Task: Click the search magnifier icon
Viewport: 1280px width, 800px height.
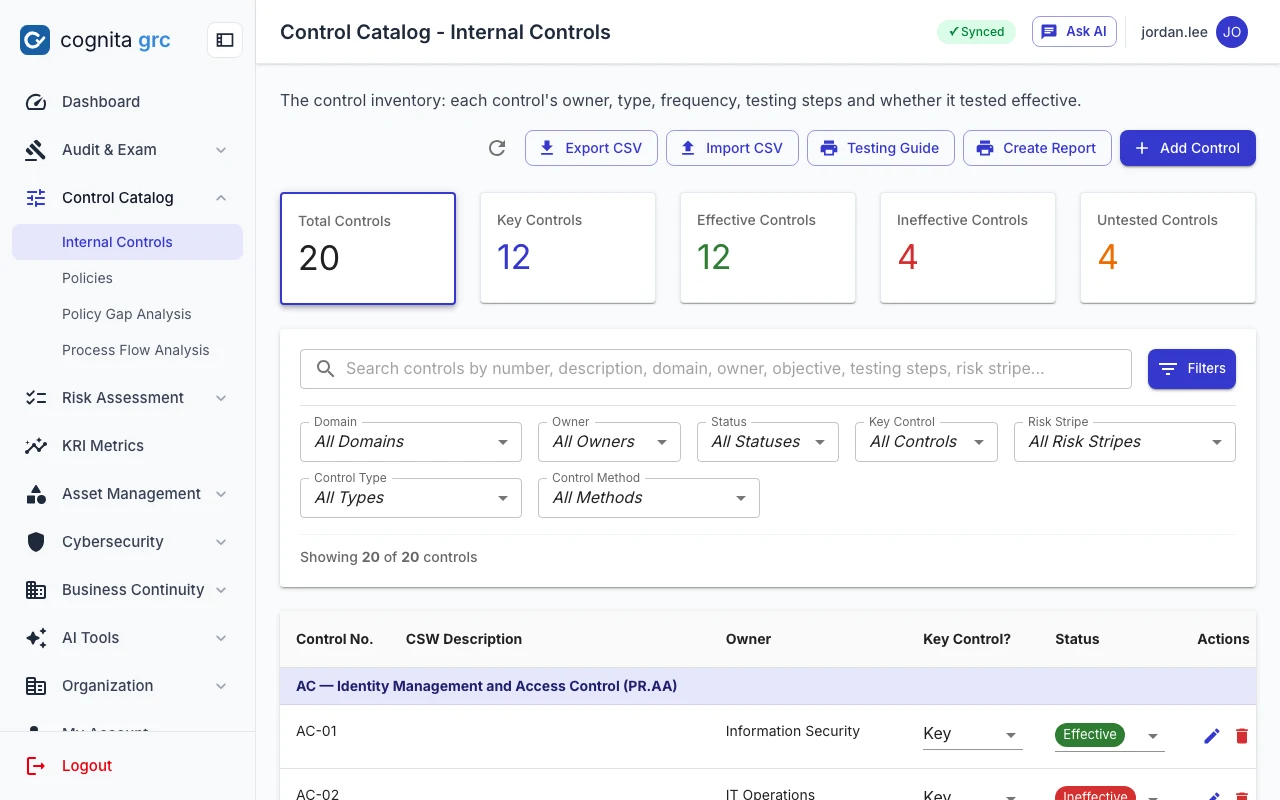Action: pos(325,369)
